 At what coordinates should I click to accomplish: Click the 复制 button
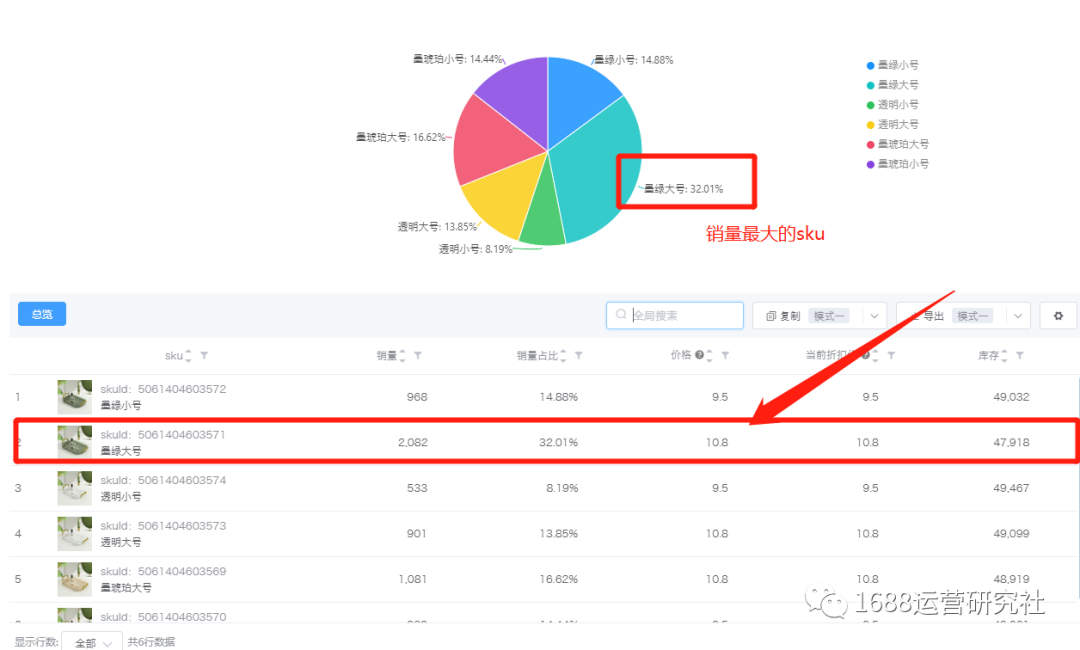pos(792,314)
